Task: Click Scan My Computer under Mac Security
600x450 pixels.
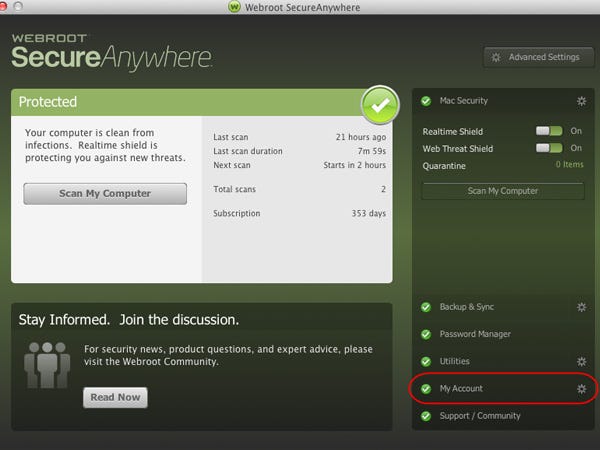Action: pos(503,191)
